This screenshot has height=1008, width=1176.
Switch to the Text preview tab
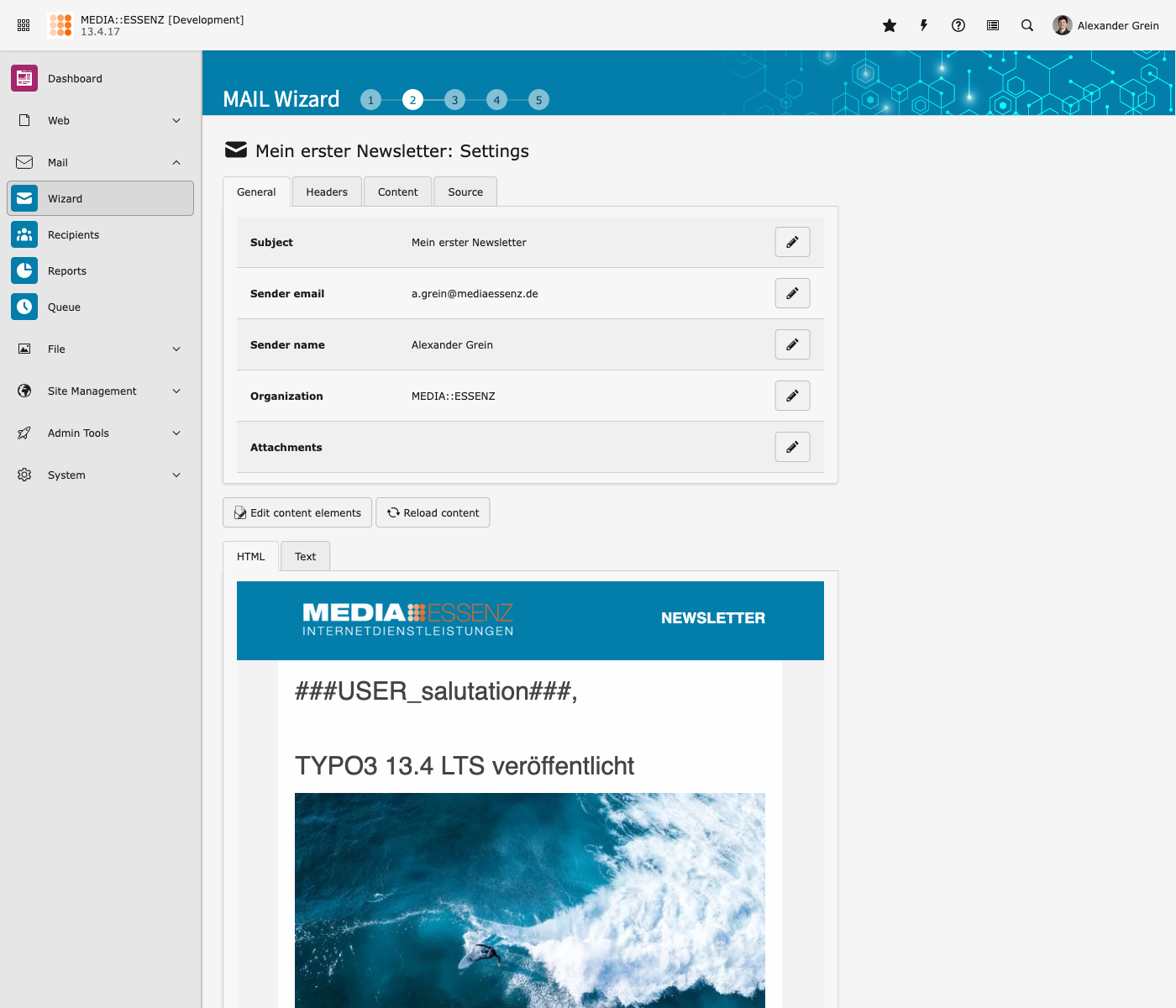(x=305, y=557)
